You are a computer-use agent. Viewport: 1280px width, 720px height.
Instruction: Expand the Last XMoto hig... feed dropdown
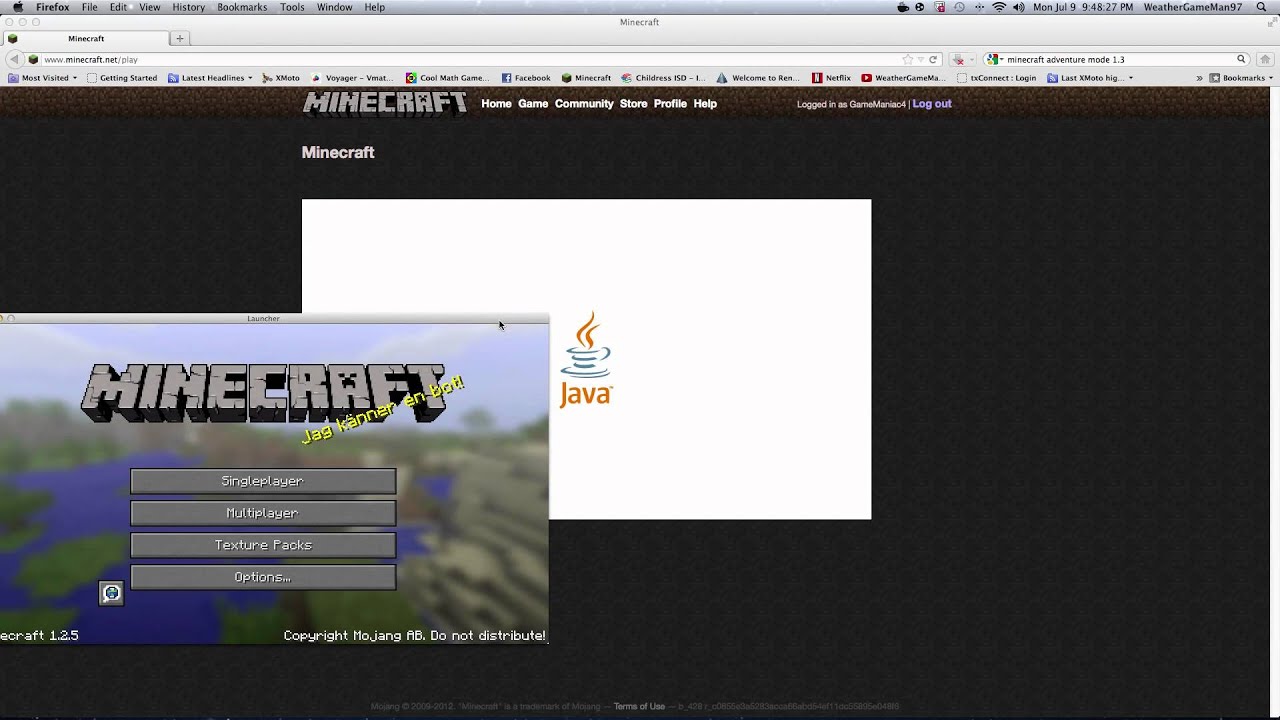point(1090,77)
